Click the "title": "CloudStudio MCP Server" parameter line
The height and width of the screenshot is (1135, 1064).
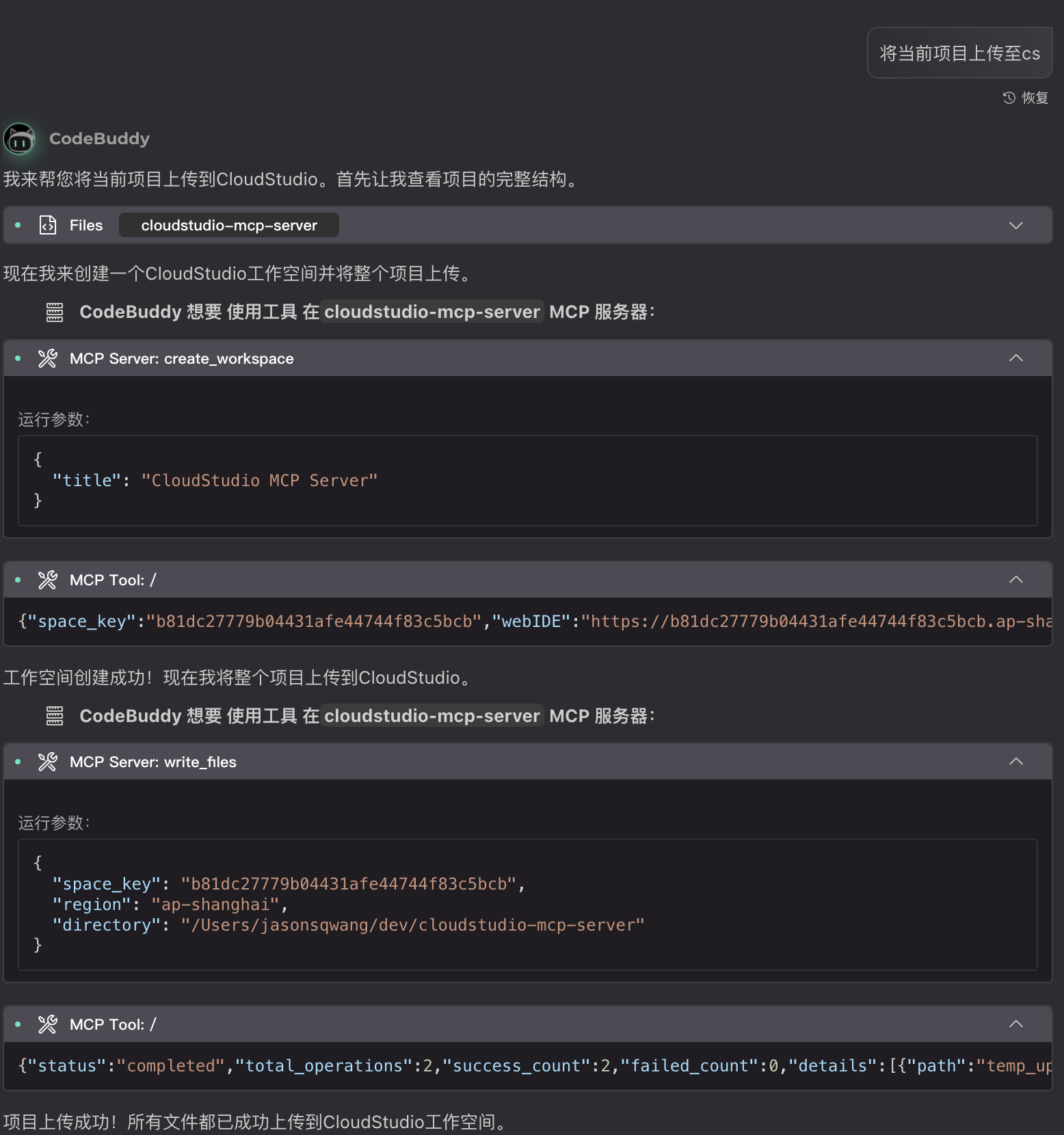(x=215, y=480)
